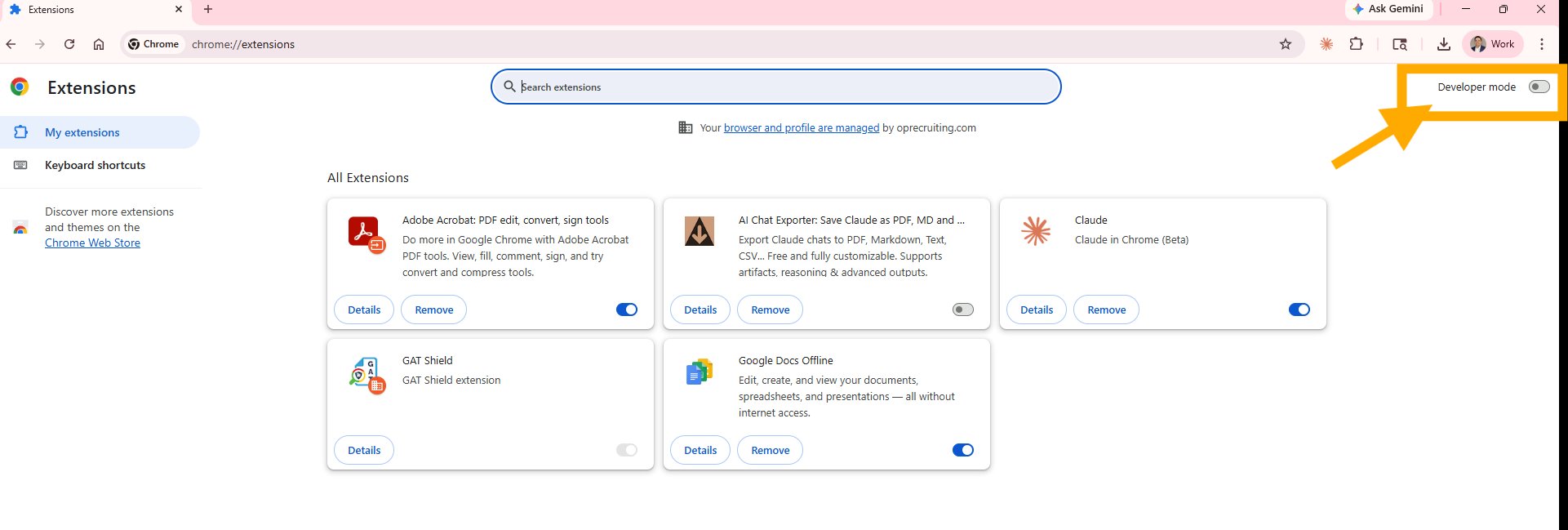Click the Ask Gemini button
This screenshot has width=1568, height=530.
point(1388,9)
